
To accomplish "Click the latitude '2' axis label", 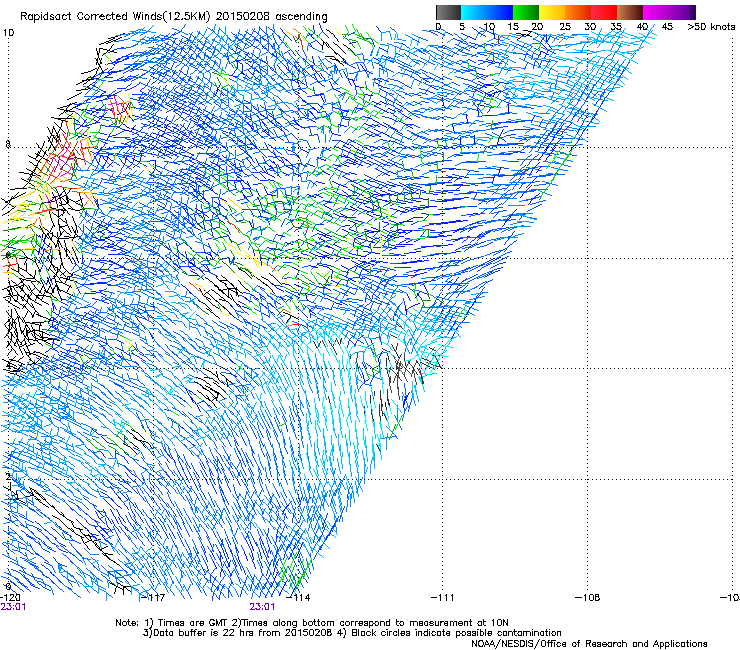I will (x=8, y=476).
